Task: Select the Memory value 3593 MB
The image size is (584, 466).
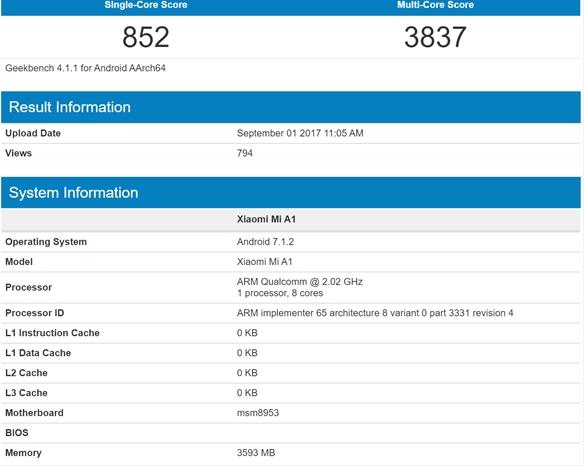Action: [256, 453]
